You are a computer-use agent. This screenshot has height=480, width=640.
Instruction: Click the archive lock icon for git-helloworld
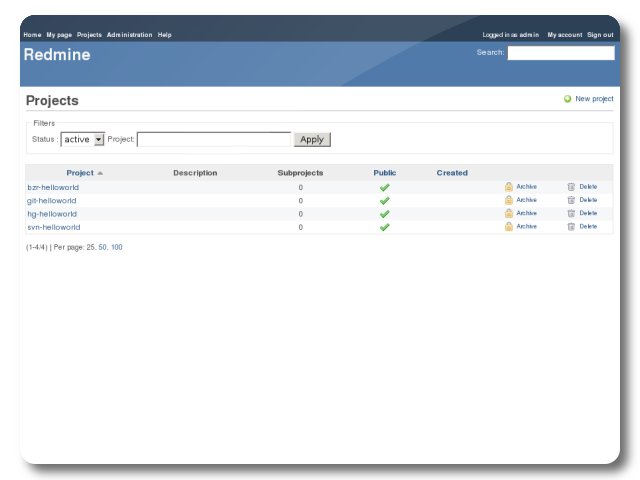(x=509, y=200)
